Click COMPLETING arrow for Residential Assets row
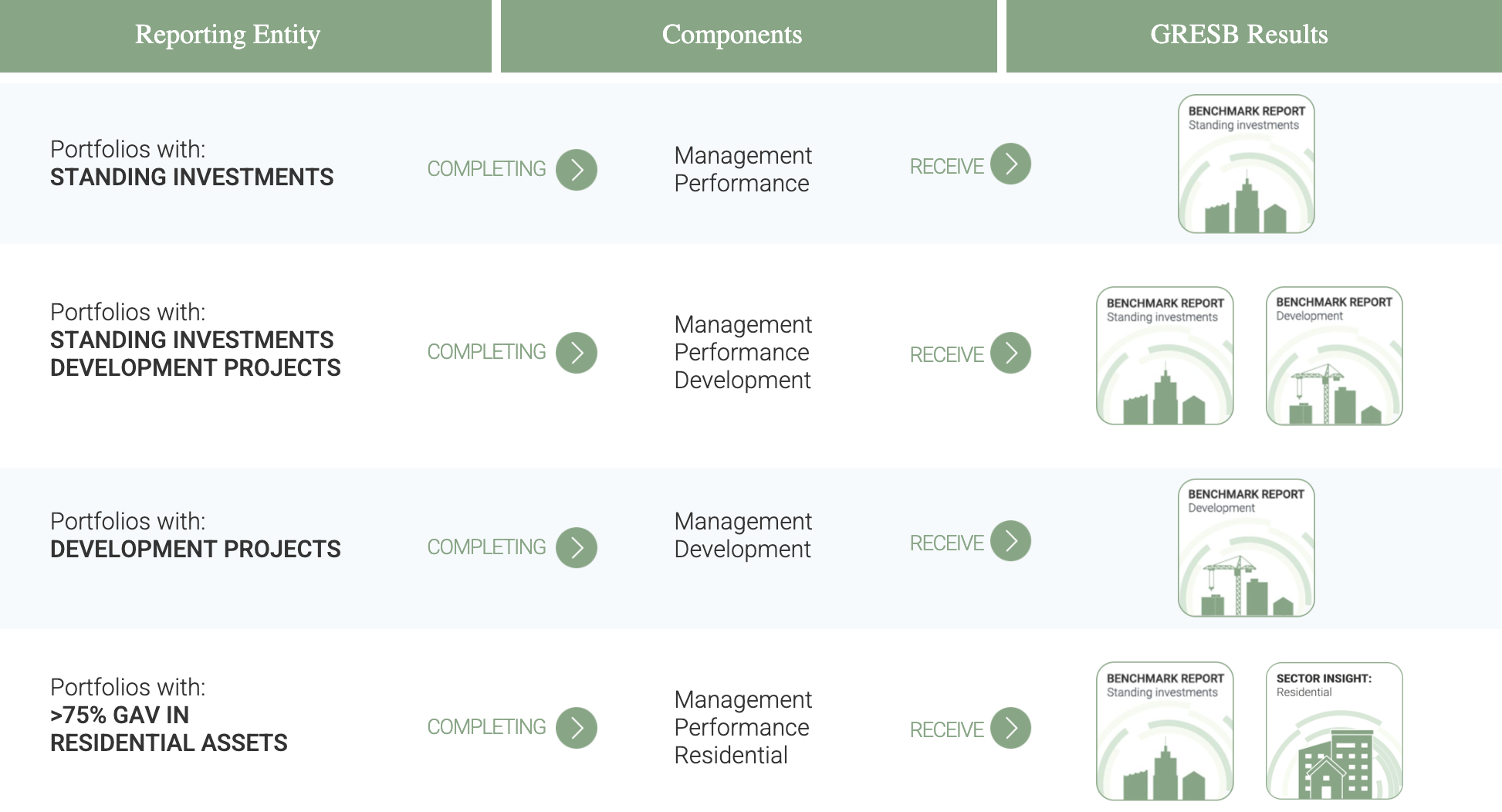 pos(577,728)
